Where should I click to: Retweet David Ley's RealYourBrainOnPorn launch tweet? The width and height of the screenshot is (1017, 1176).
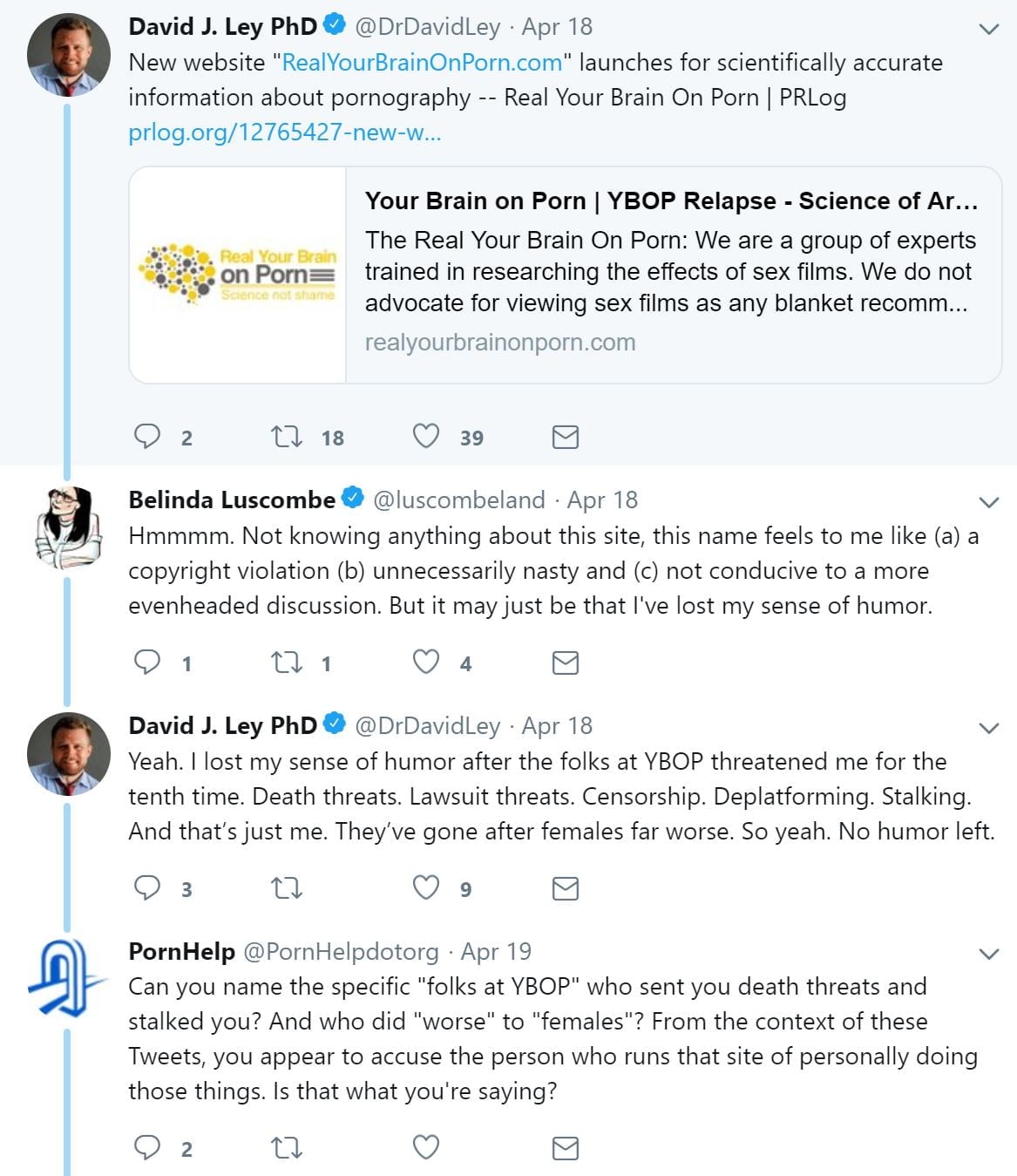287,436
